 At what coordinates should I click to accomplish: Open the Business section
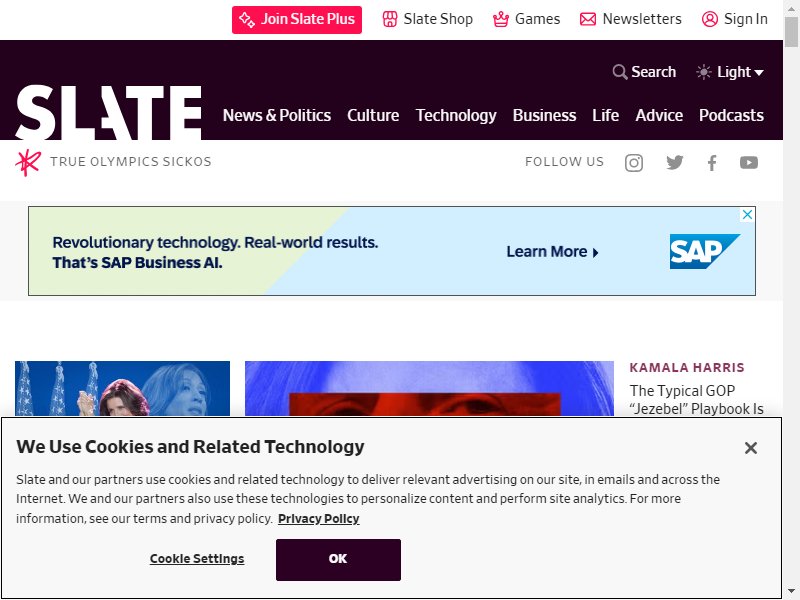[x=544, y=115]
